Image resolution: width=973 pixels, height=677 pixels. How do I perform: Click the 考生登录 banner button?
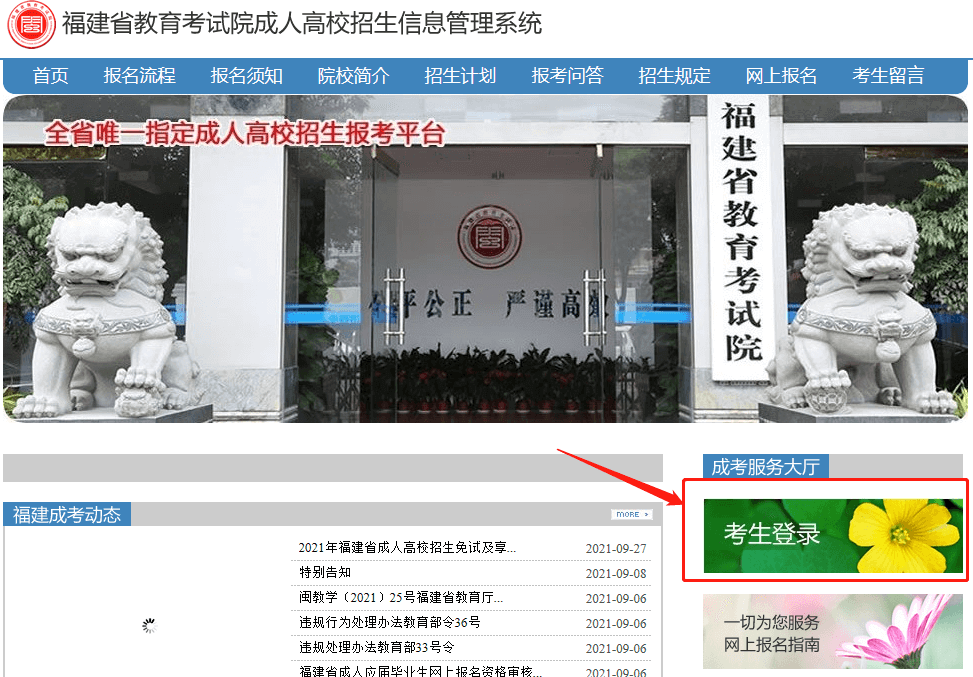[833, 536]
